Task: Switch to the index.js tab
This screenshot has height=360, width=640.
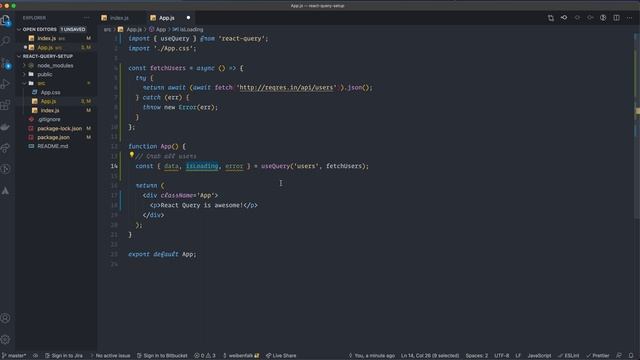Action: pos(120,18)
